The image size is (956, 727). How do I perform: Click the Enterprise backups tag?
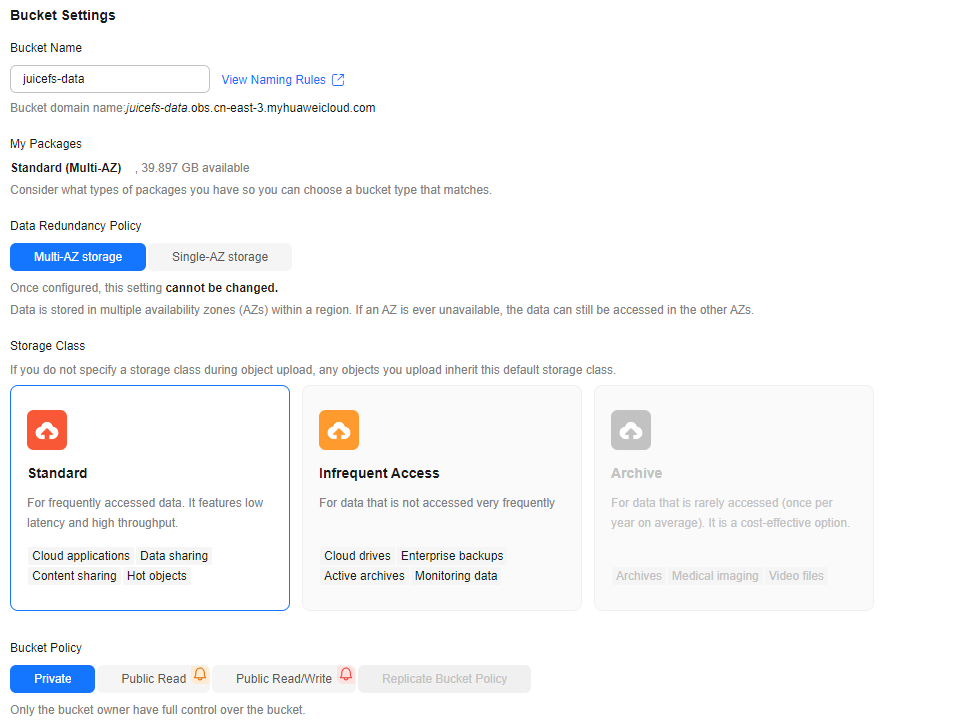(x=452, y=556)
